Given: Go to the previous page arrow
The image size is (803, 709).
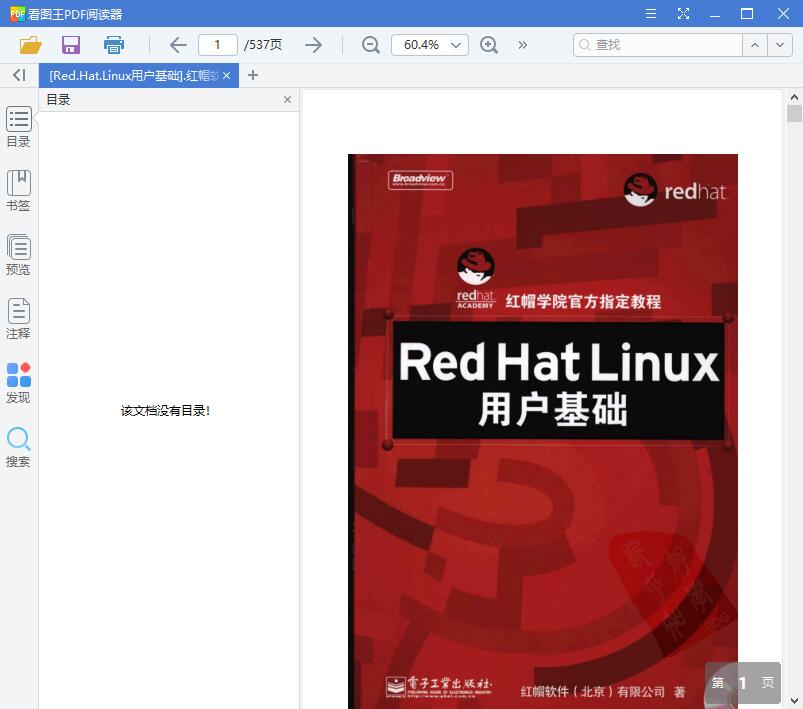Looking at the screenshot, I should tap(178, 45).
